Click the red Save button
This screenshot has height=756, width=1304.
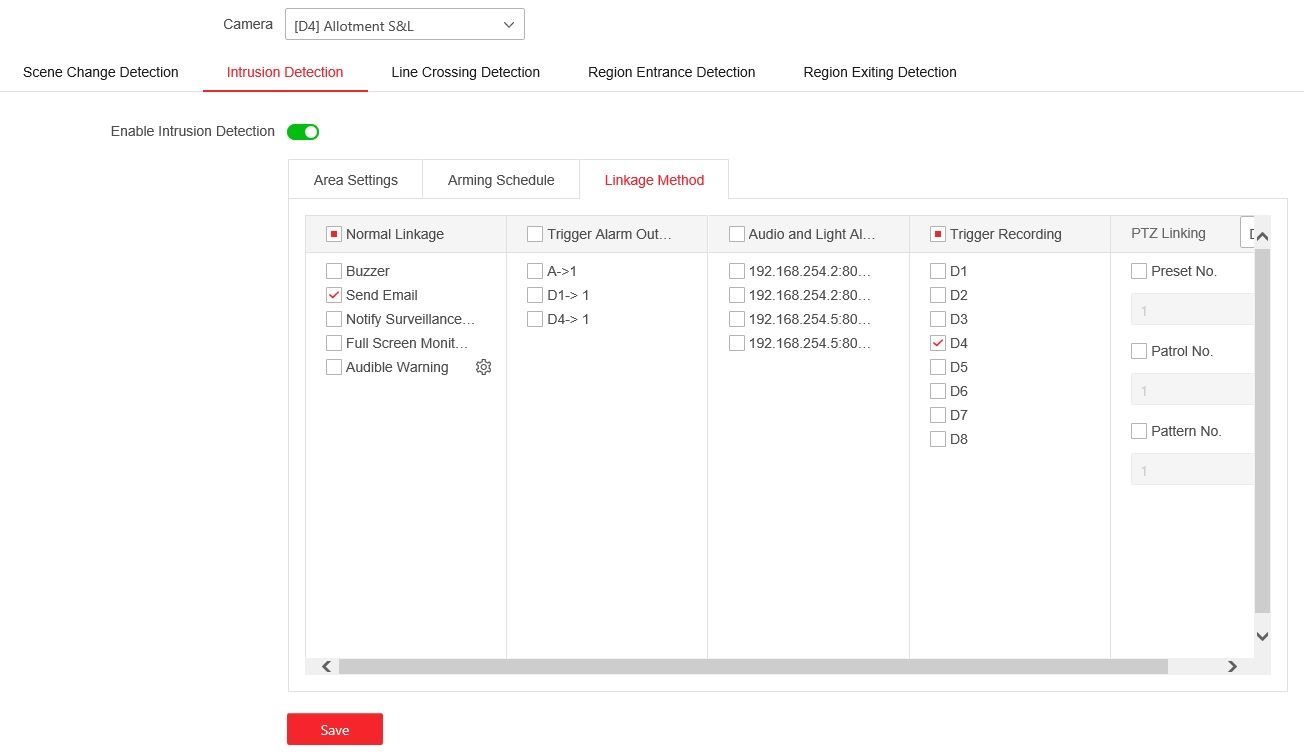click(x=335, y=730)
